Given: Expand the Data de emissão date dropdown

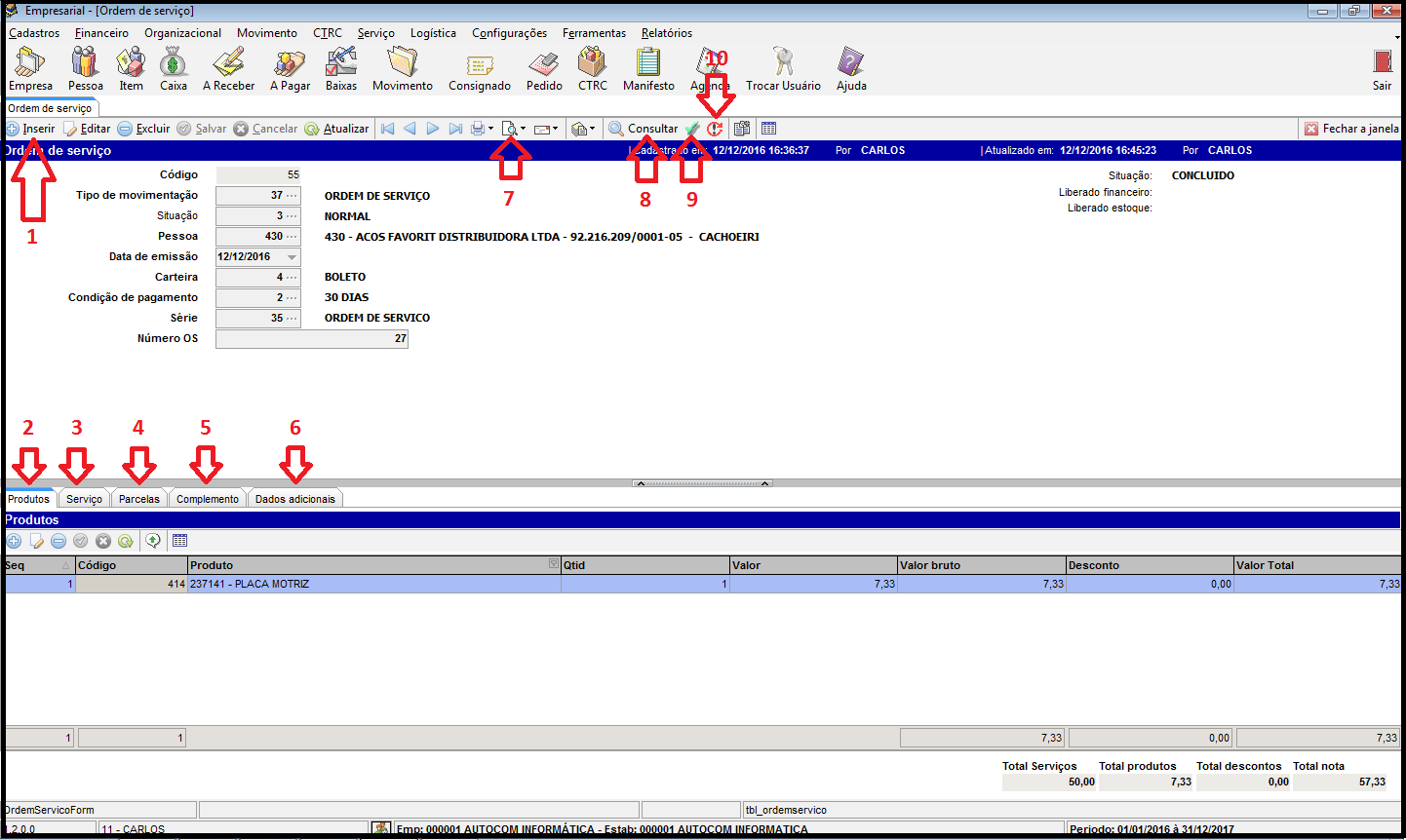Looking at the screenshot, I should pyautogui.click(x=292, y=257).
